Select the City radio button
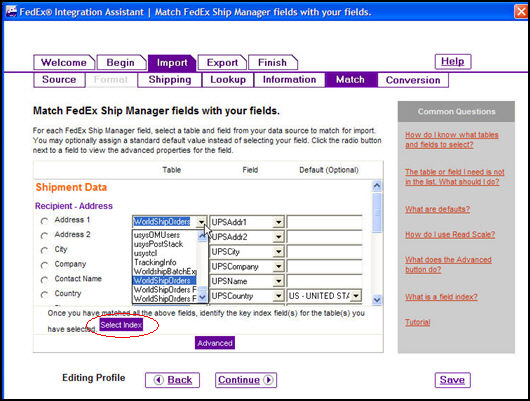 pyautogui.click(x=44, y=251)
